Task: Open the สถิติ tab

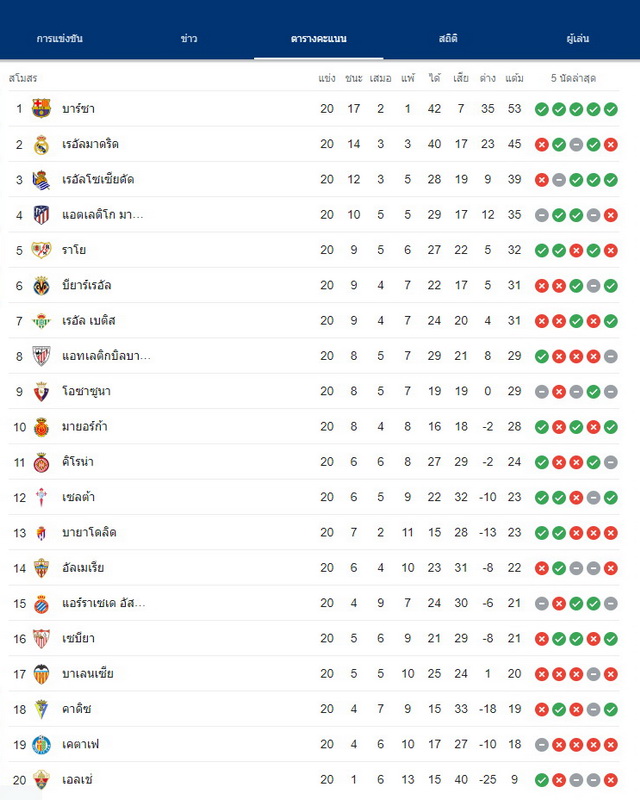Action: pyautogui.click(x=448, y=38)
